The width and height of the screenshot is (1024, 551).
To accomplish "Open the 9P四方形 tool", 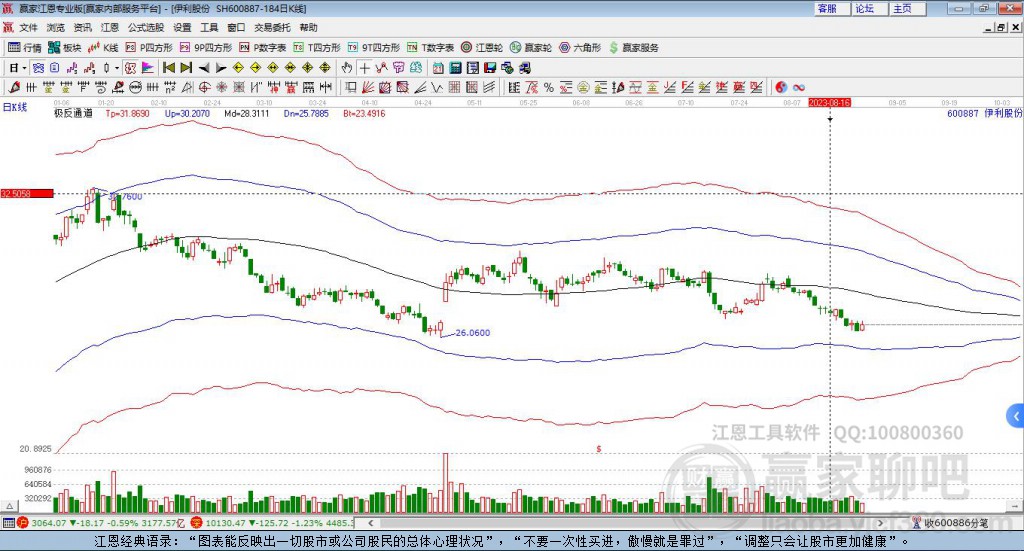I will click(206, 48).
